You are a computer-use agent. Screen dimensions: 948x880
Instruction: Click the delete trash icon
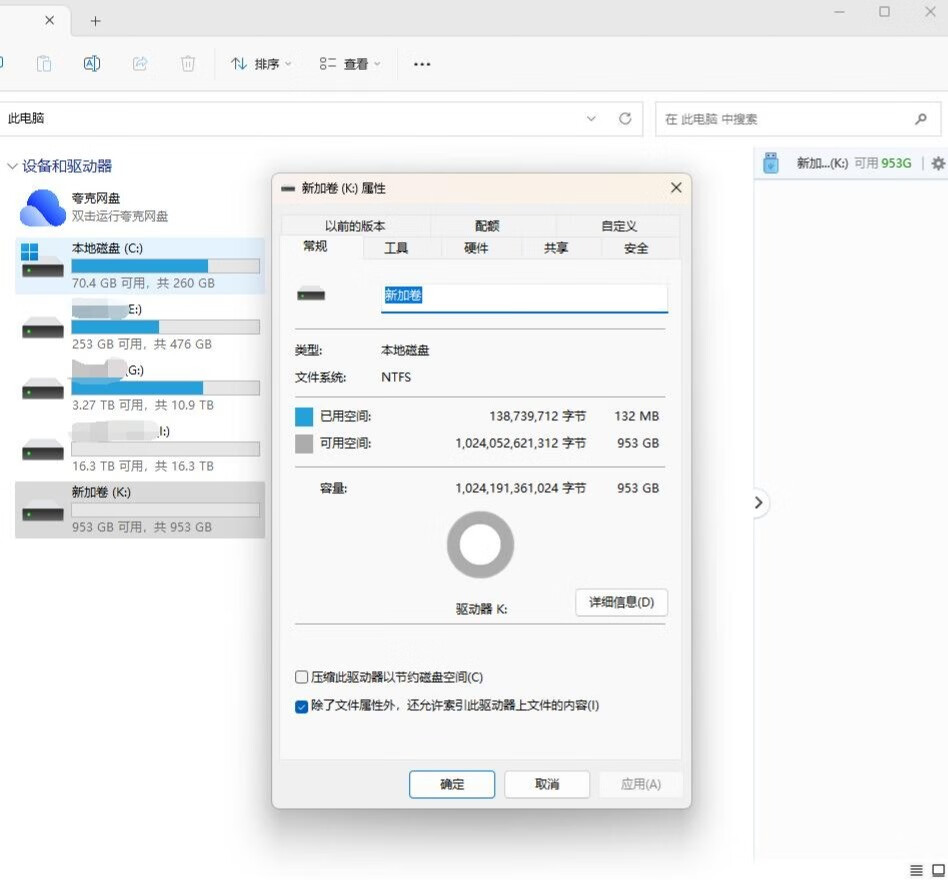(188, 63)
